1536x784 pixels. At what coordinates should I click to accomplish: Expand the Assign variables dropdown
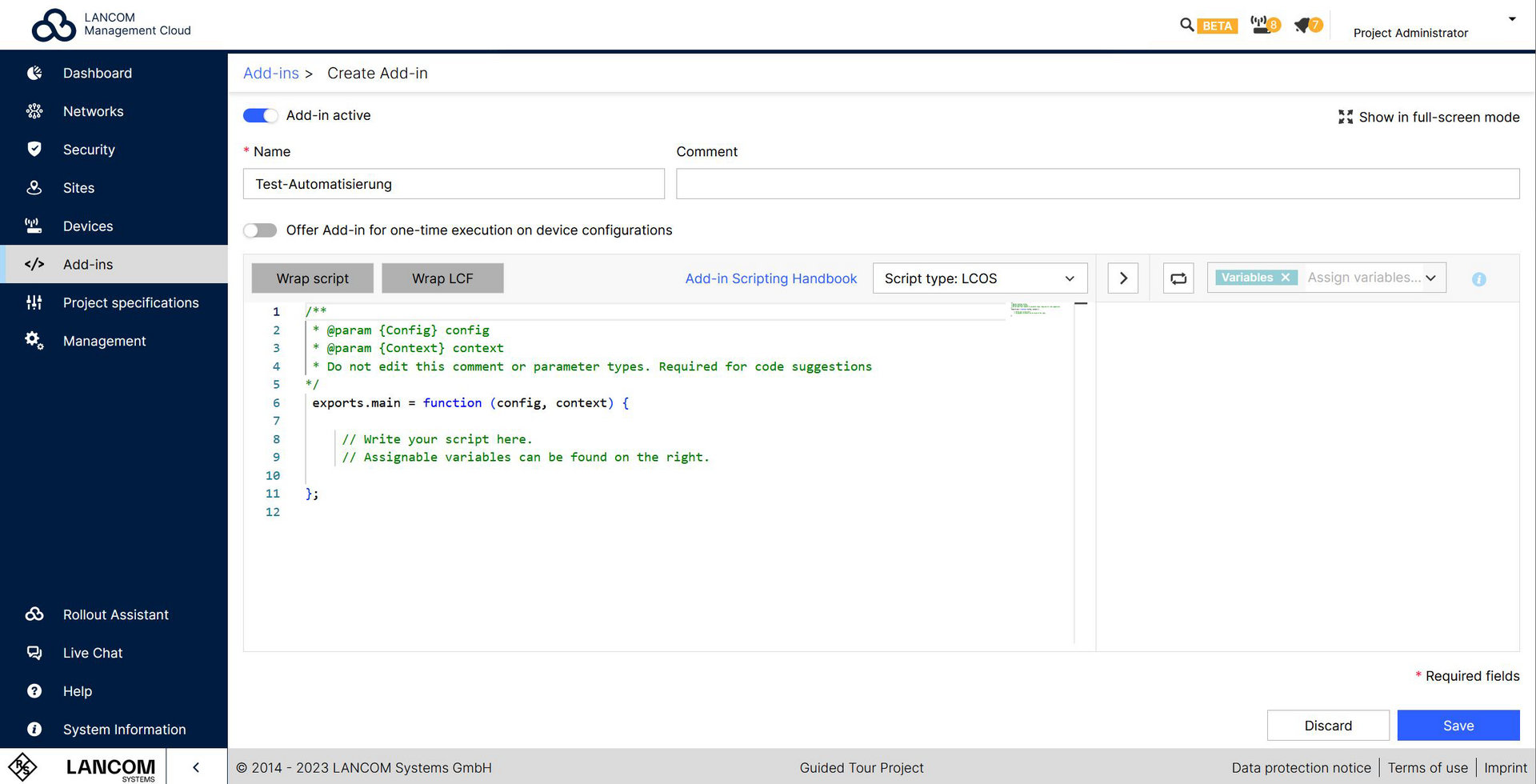click(x=1431, y=278)
